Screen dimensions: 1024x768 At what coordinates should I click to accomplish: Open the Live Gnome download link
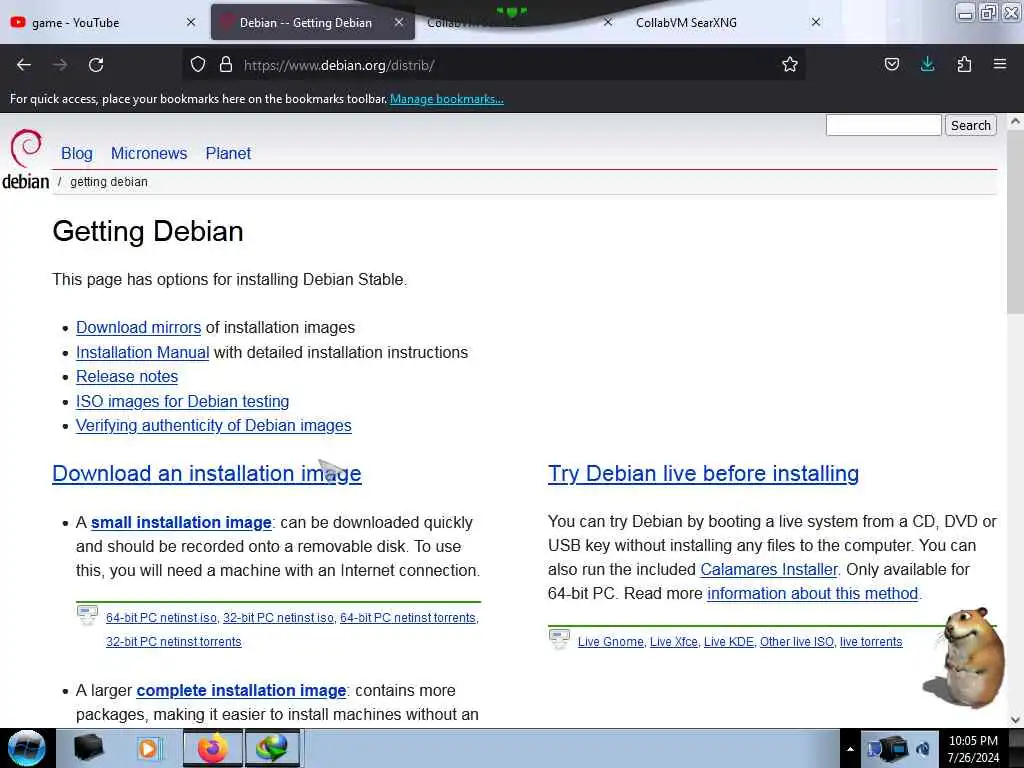[x=611, y=642]
